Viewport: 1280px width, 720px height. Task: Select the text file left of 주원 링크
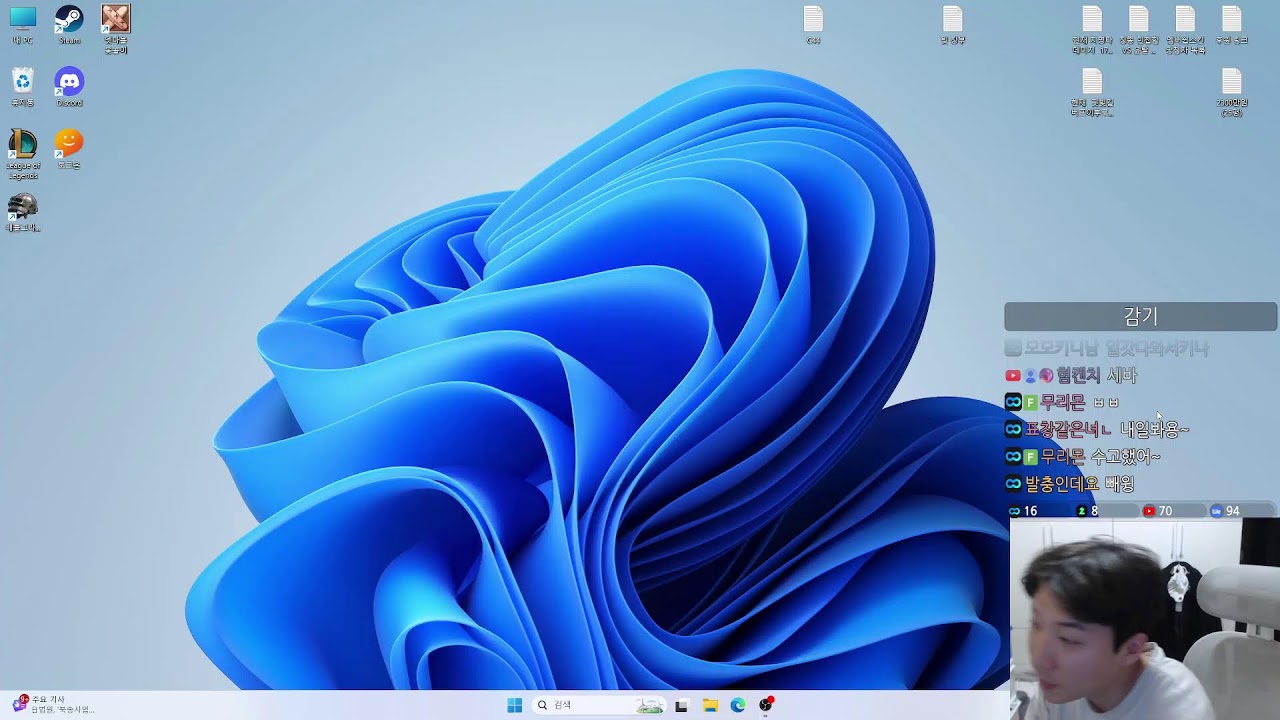tap(1185, 29)
